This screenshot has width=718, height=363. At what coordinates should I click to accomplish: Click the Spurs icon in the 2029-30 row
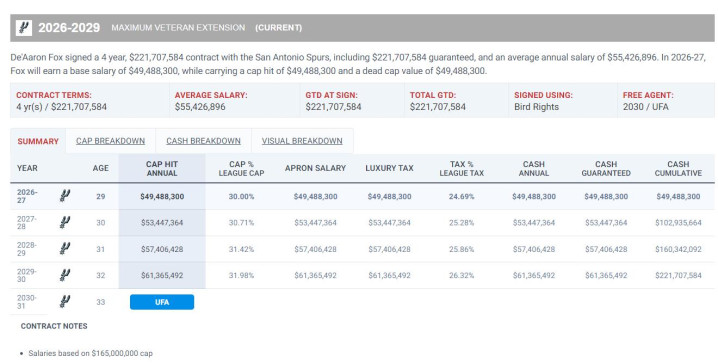click(x=65, y=275)
